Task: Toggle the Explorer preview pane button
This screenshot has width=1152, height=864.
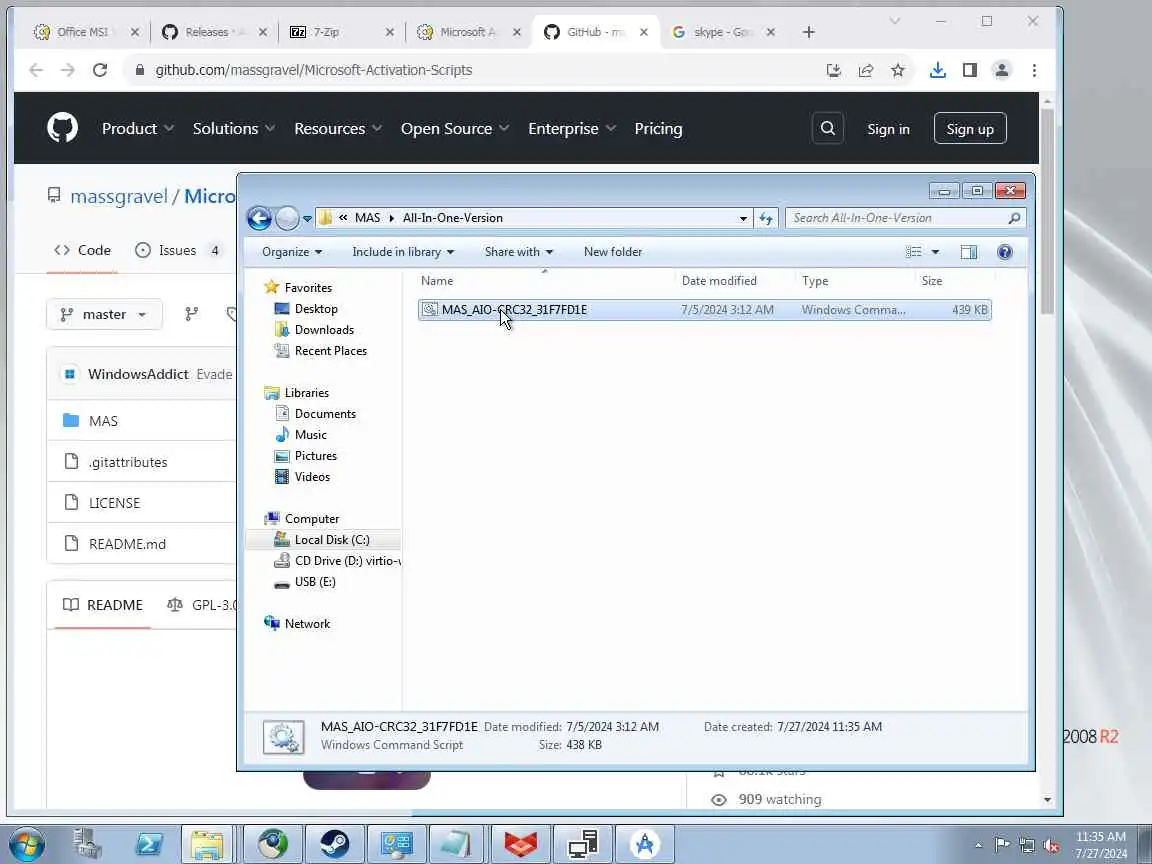Action: [968, 252]
